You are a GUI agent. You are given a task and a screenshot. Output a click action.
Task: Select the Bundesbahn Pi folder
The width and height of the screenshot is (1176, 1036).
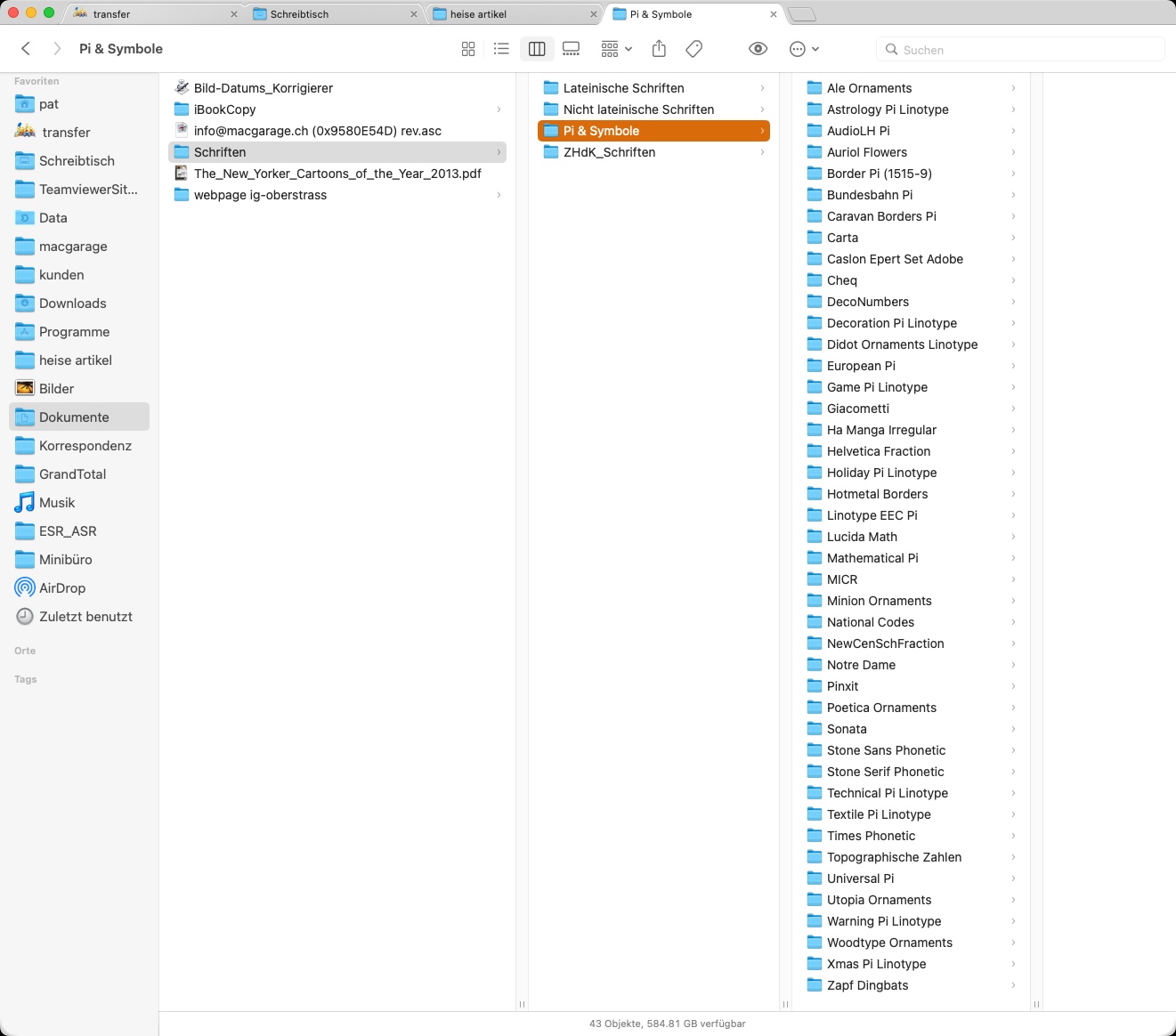pyautogui.click(x=912, y=195)
